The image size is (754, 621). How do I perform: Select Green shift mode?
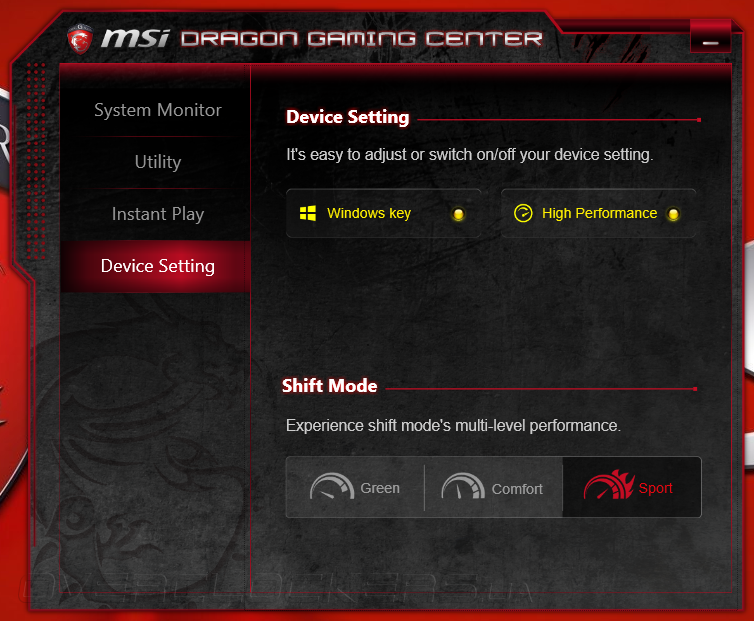(355, 487)
